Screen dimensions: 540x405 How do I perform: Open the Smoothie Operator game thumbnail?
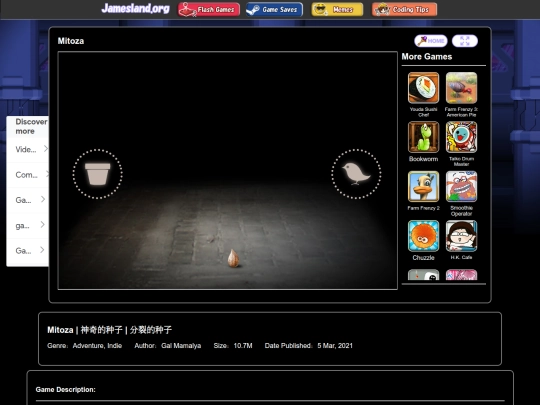pos(461,186)
